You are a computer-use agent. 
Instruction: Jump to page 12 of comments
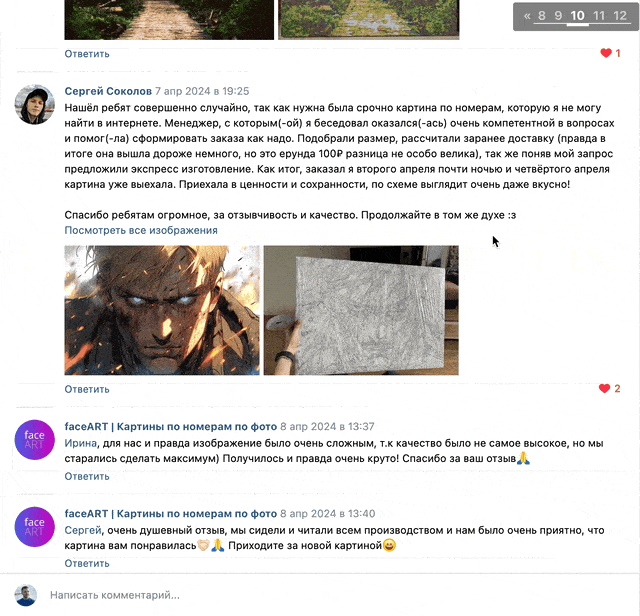click(x=620, y=16)
